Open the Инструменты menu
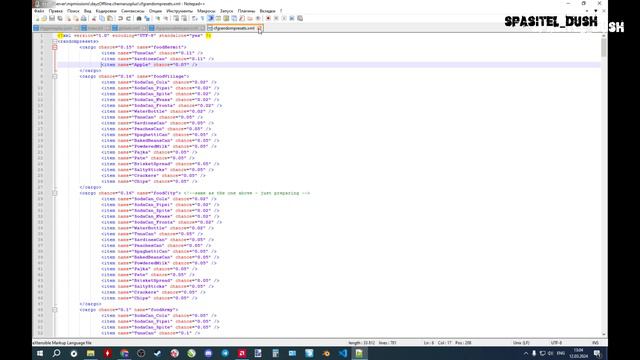This screenshot has width=640, height=360. pos(179,11)
